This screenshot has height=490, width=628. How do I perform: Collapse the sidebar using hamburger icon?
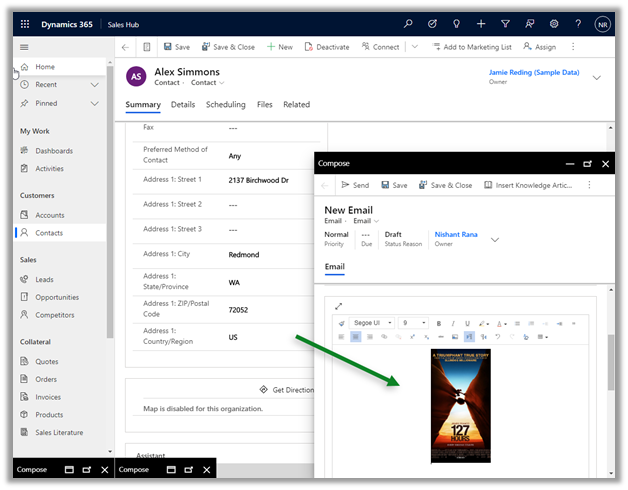coord(25,47)
